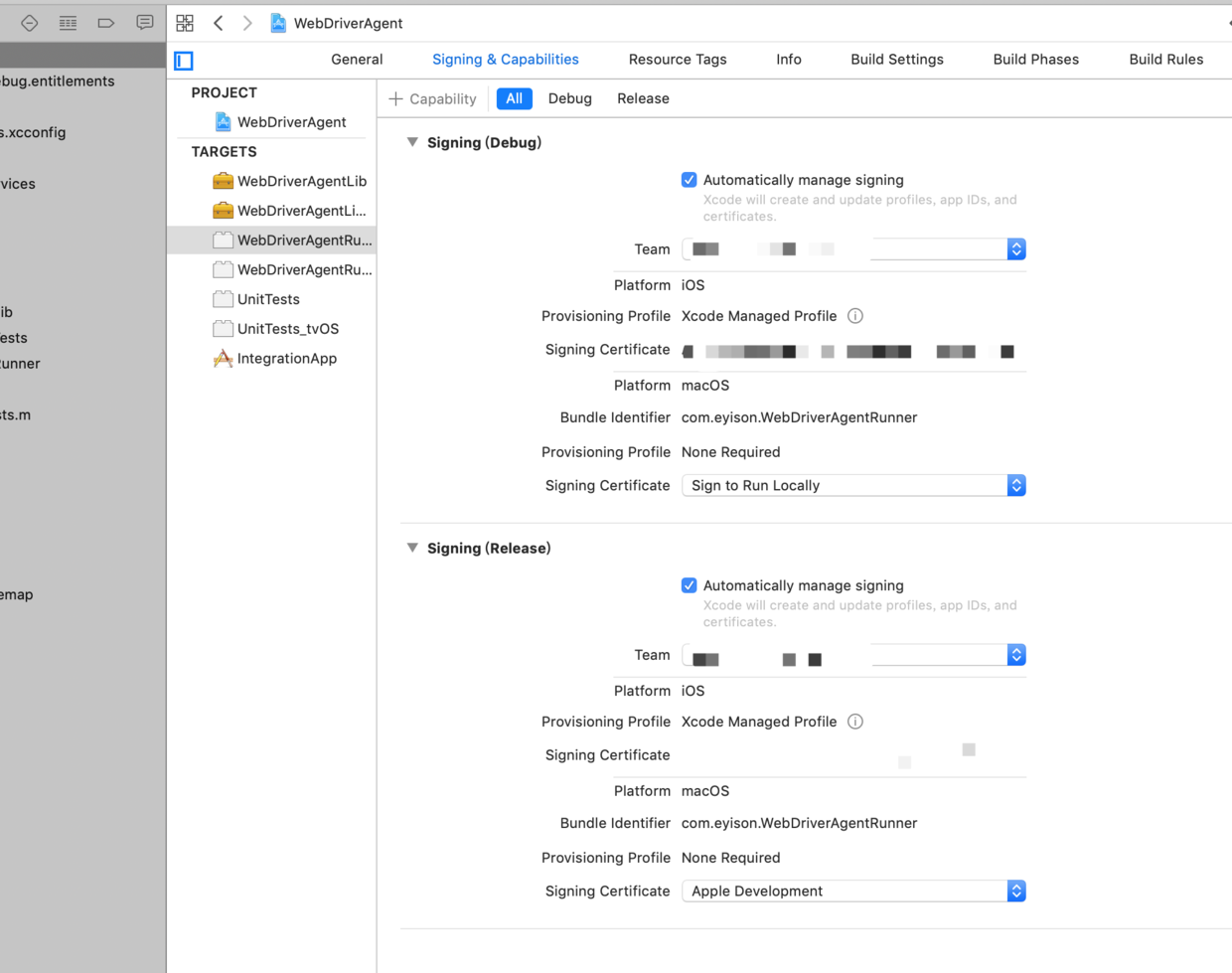Viewport: 1232px width, 973px height.
Task: Go forward with the right chevron
Action: click(x=247, y=23)
